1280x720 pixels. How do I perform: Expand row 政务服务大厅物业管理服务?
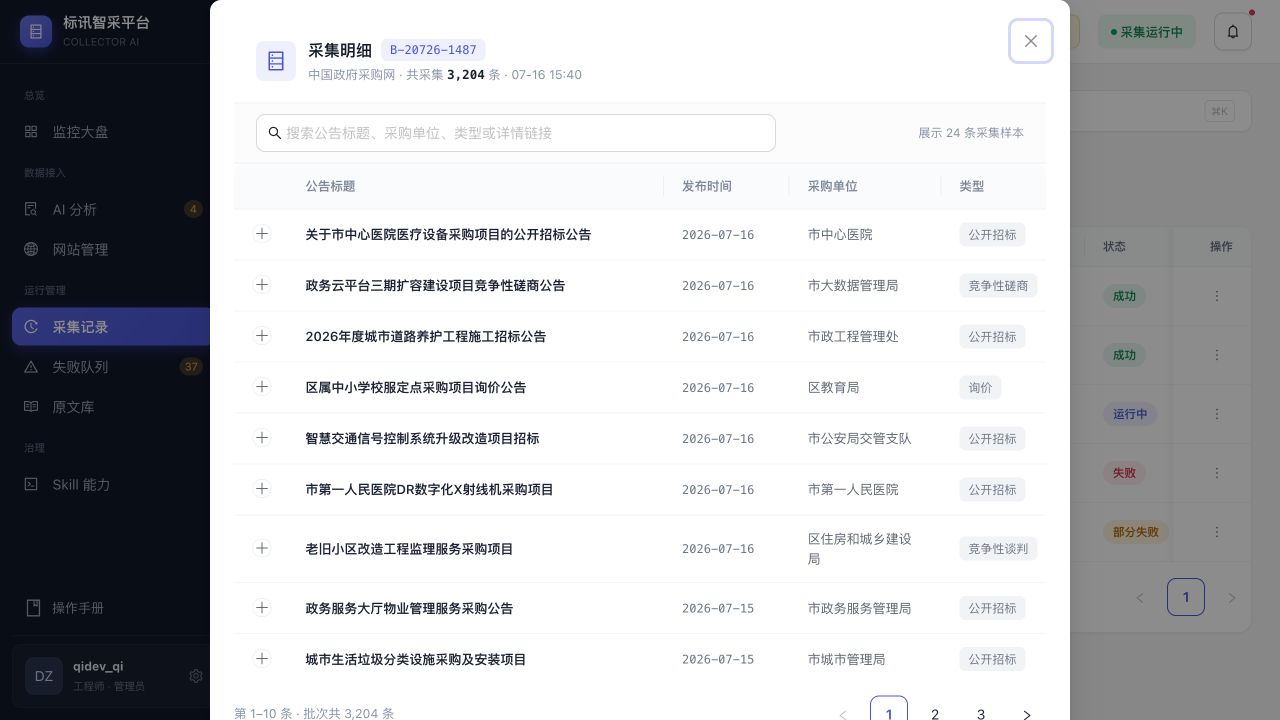click(262, 607)
